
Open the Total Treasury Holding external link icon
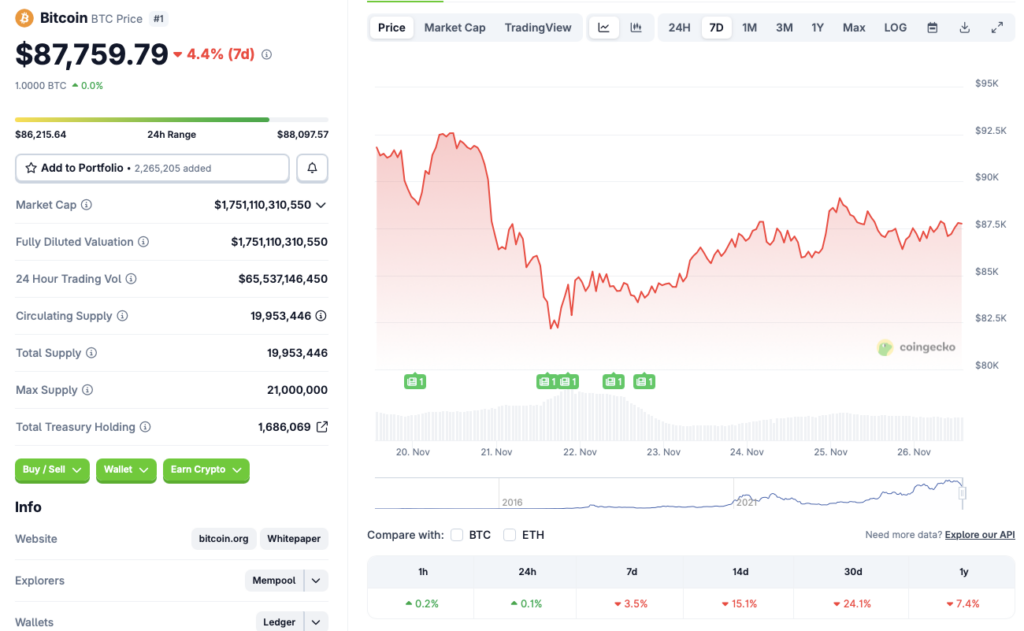click(320, 426)
